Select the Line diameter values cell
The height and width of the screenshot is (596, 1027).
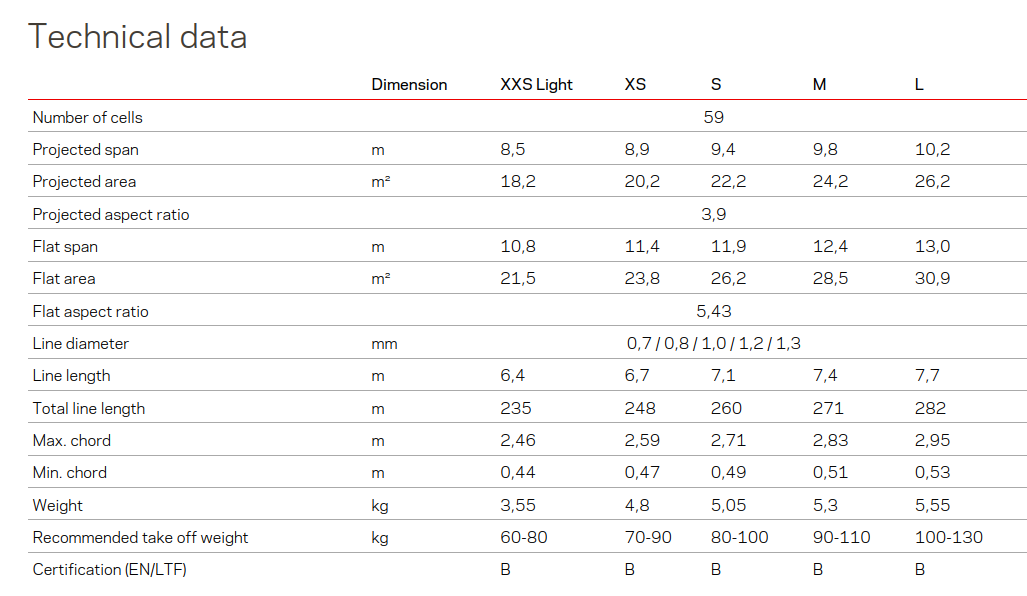[x=714, y=344]
